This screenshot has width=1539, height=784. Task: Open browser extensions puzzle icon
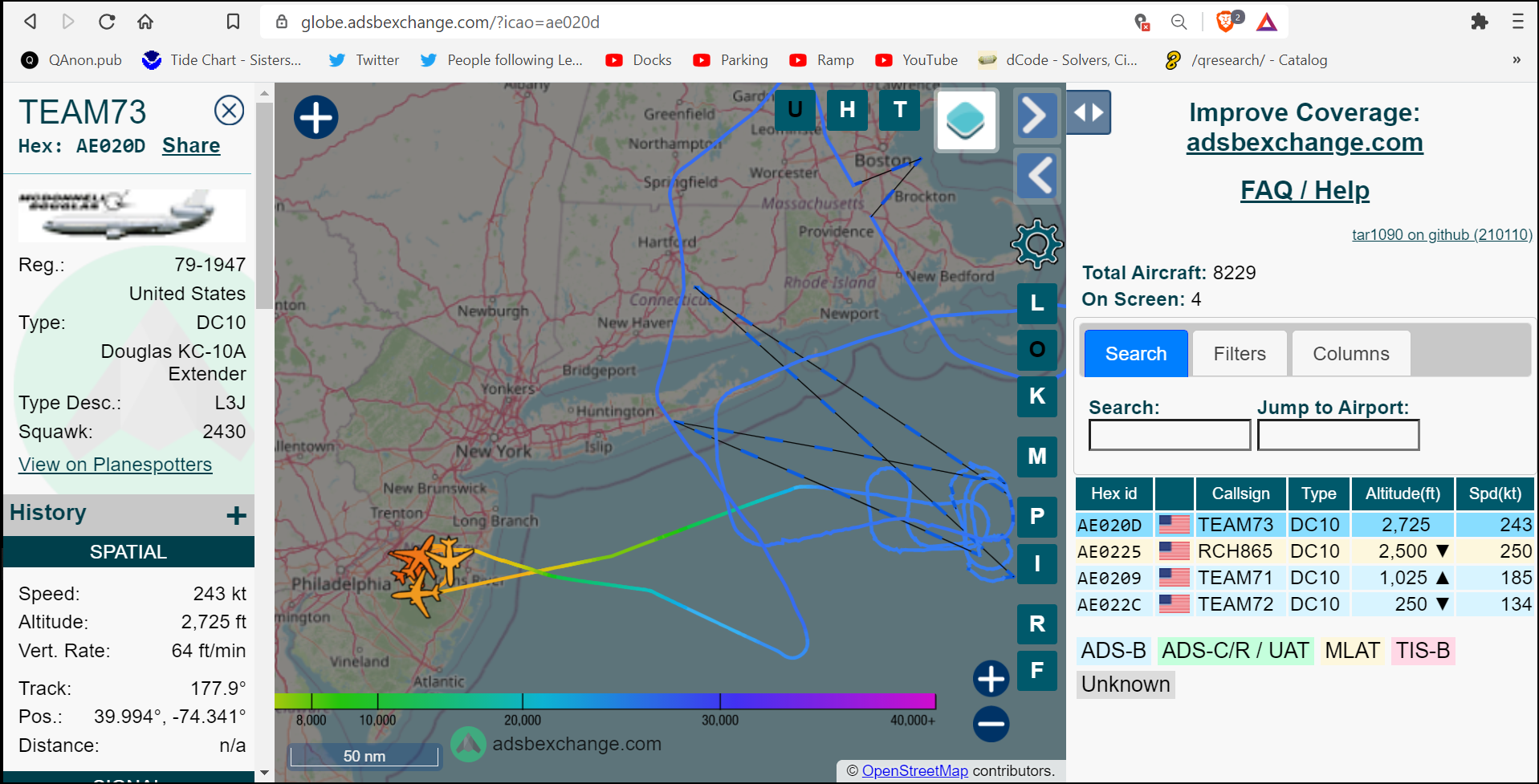click(1479, 22)
